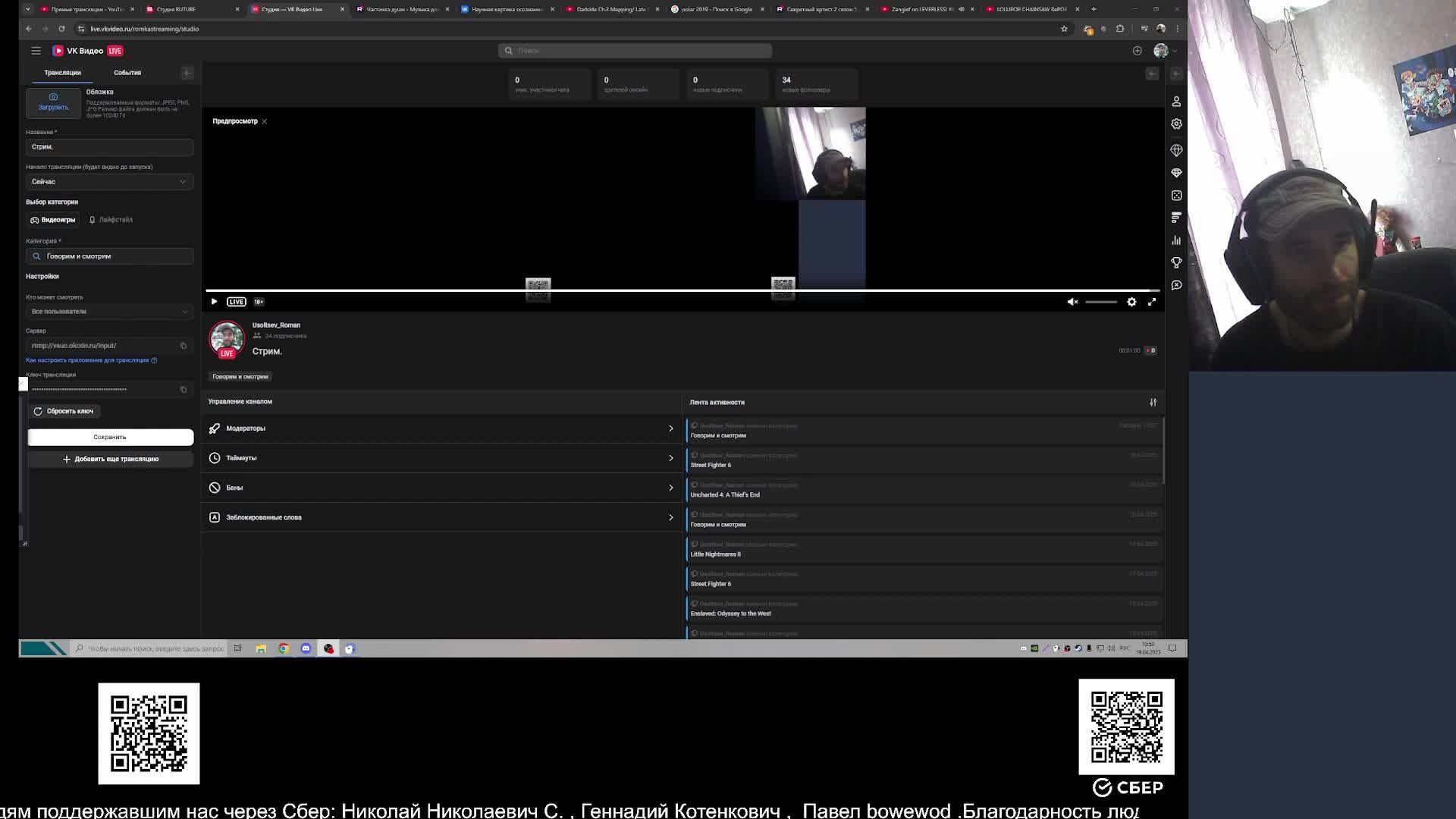Open the preview player settings gear

1131,302
